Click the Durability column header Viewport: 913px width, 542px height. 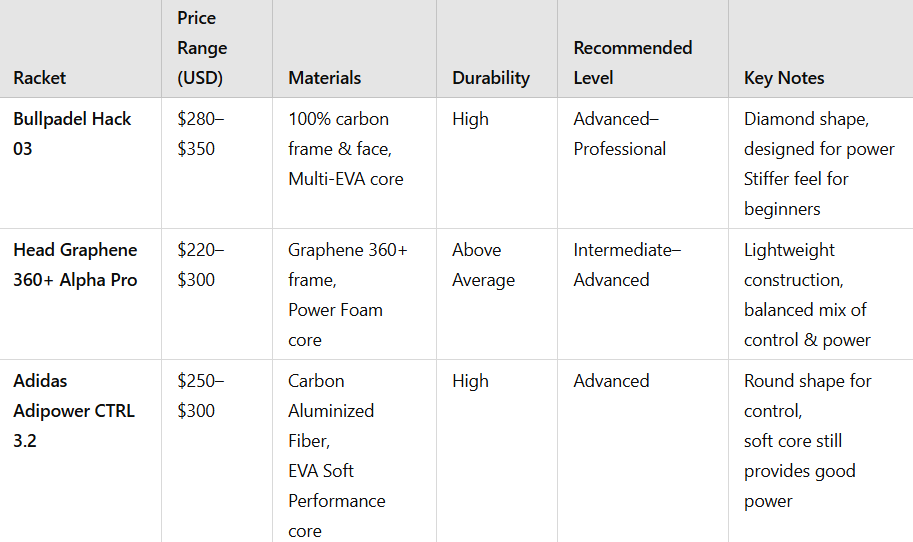[x=491, y=78]
